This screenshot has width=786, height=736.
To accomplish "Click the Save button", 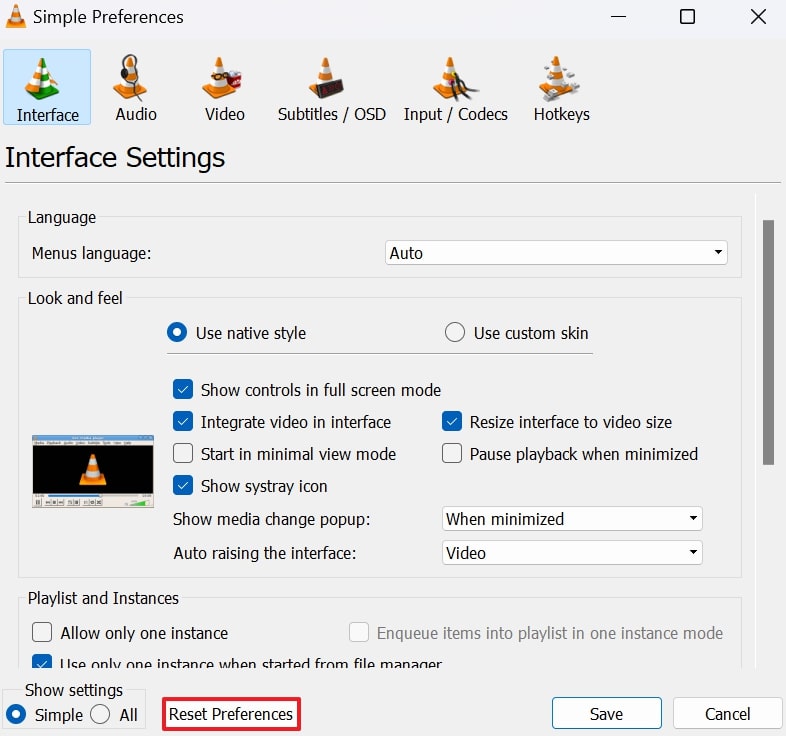I will coord(607,713).
